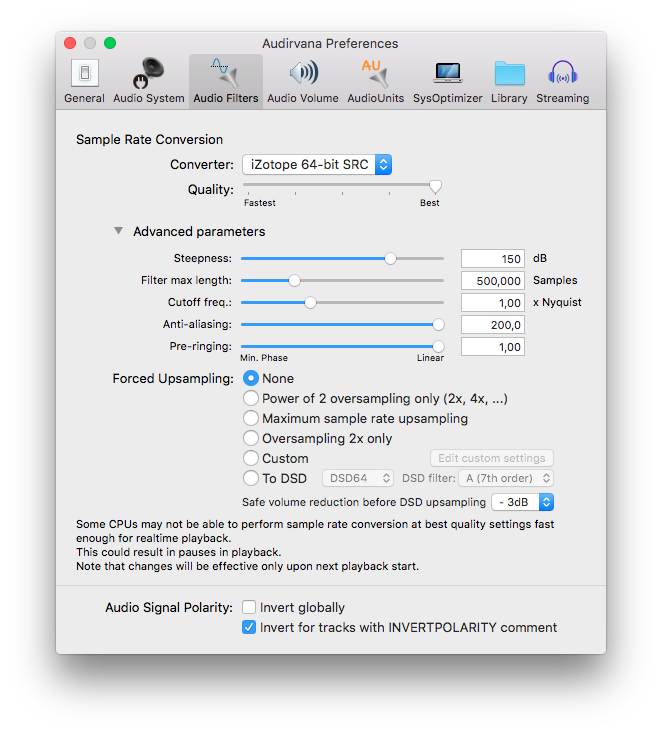Open the AudioUnits AU icon

tap(375, 73)
